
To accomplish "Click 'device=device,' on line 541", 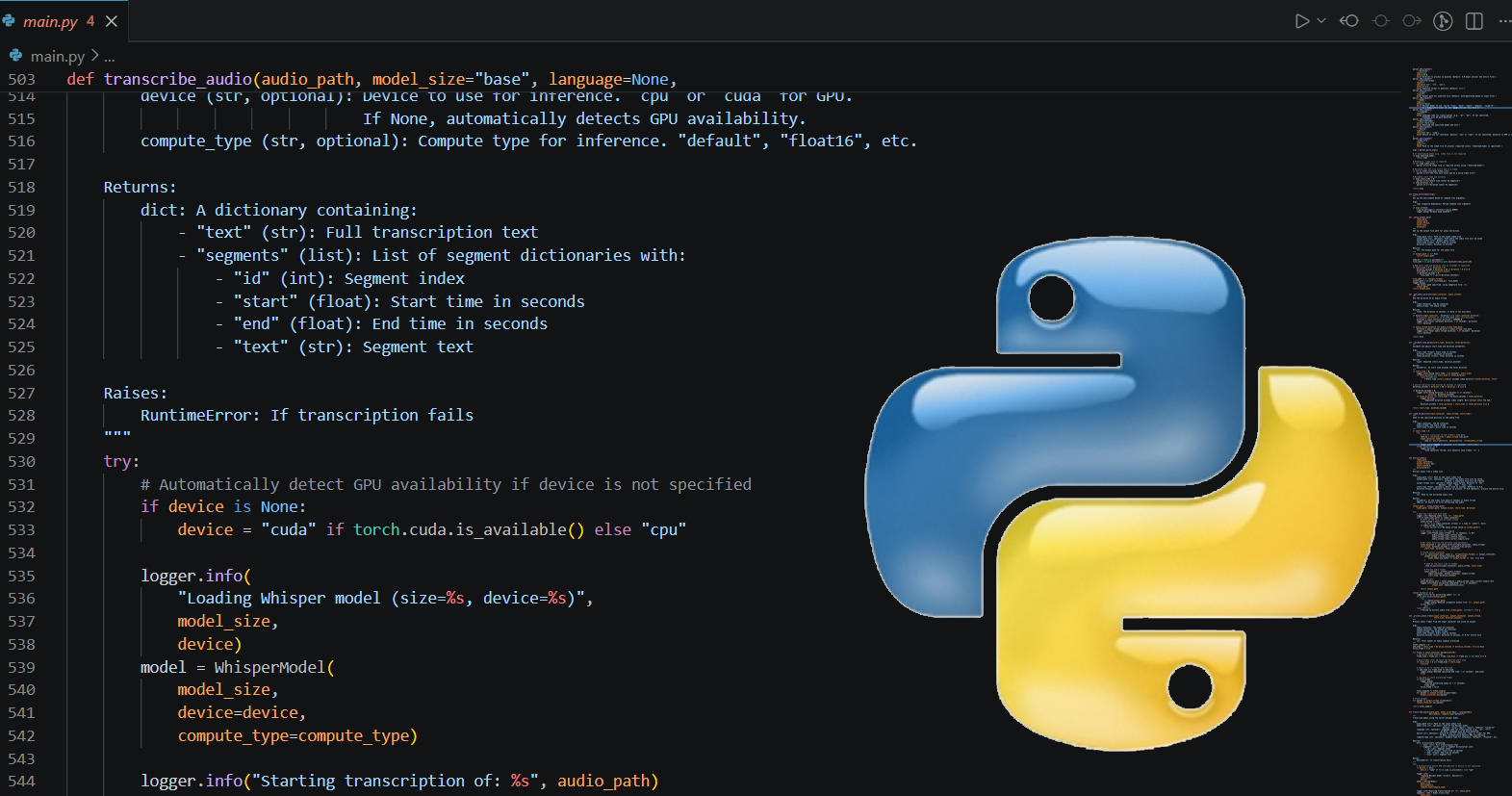I will (242, 713).
